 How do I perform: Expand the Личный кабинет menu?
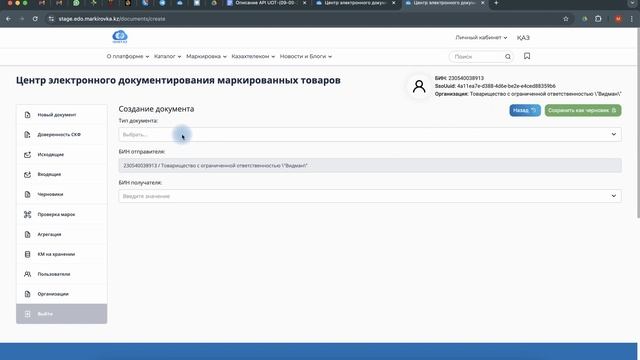[481, 38]
